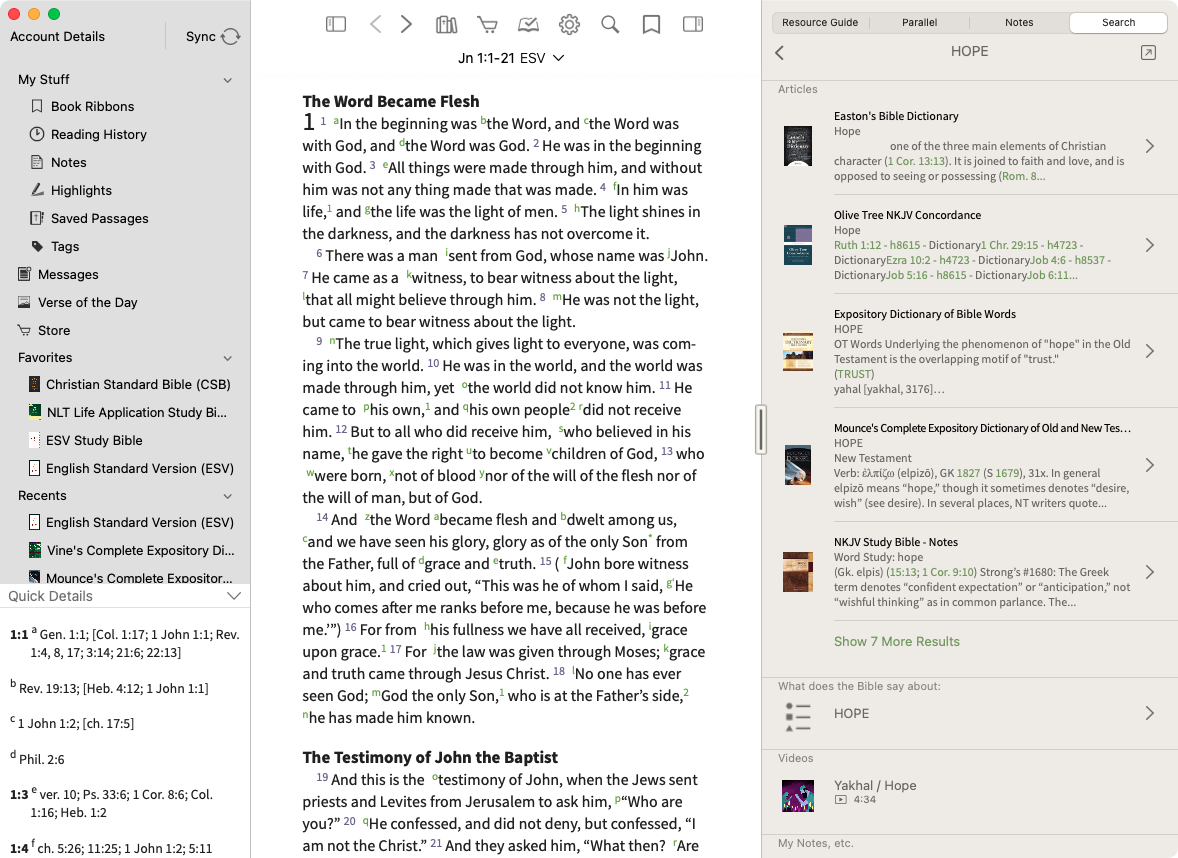Viewport: 1178px width, 858px height.
Task: Select the Parallel tab
Action: pyautogui.click(x=919, y=22)
